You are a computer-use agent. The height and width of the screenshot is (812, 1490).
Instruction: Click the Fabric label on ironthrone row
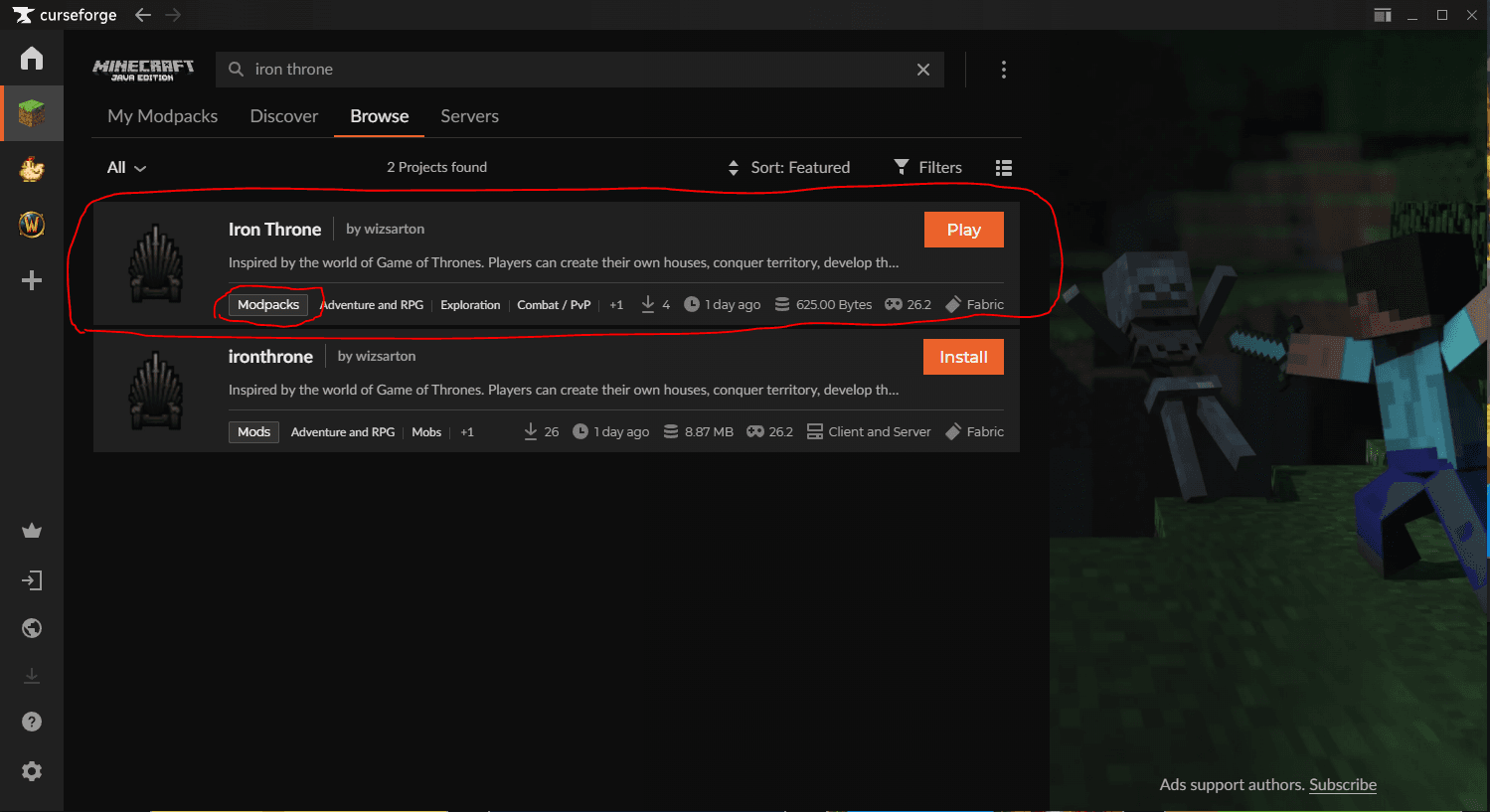pos(985,432)
